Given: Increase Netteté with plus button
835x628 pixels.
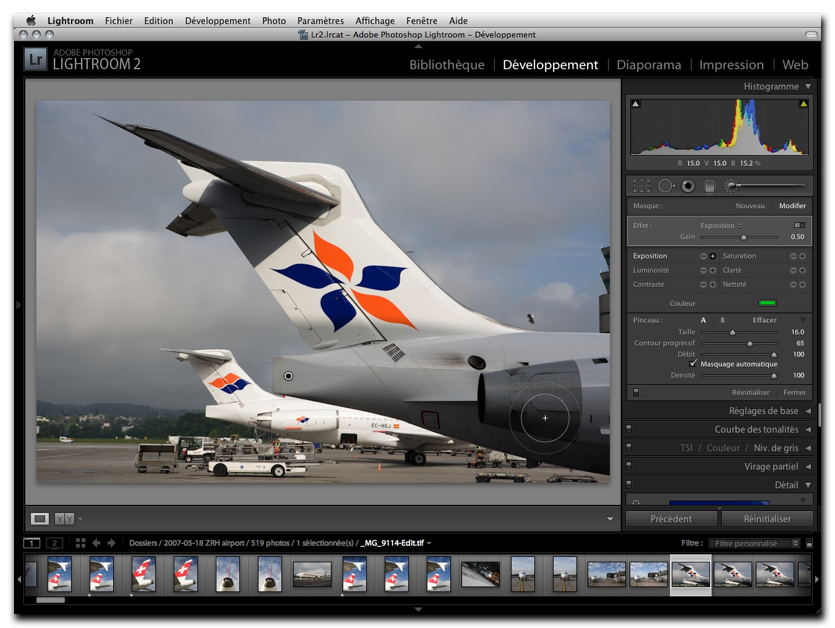Looking at the screenshot, I should coord(803,285).
